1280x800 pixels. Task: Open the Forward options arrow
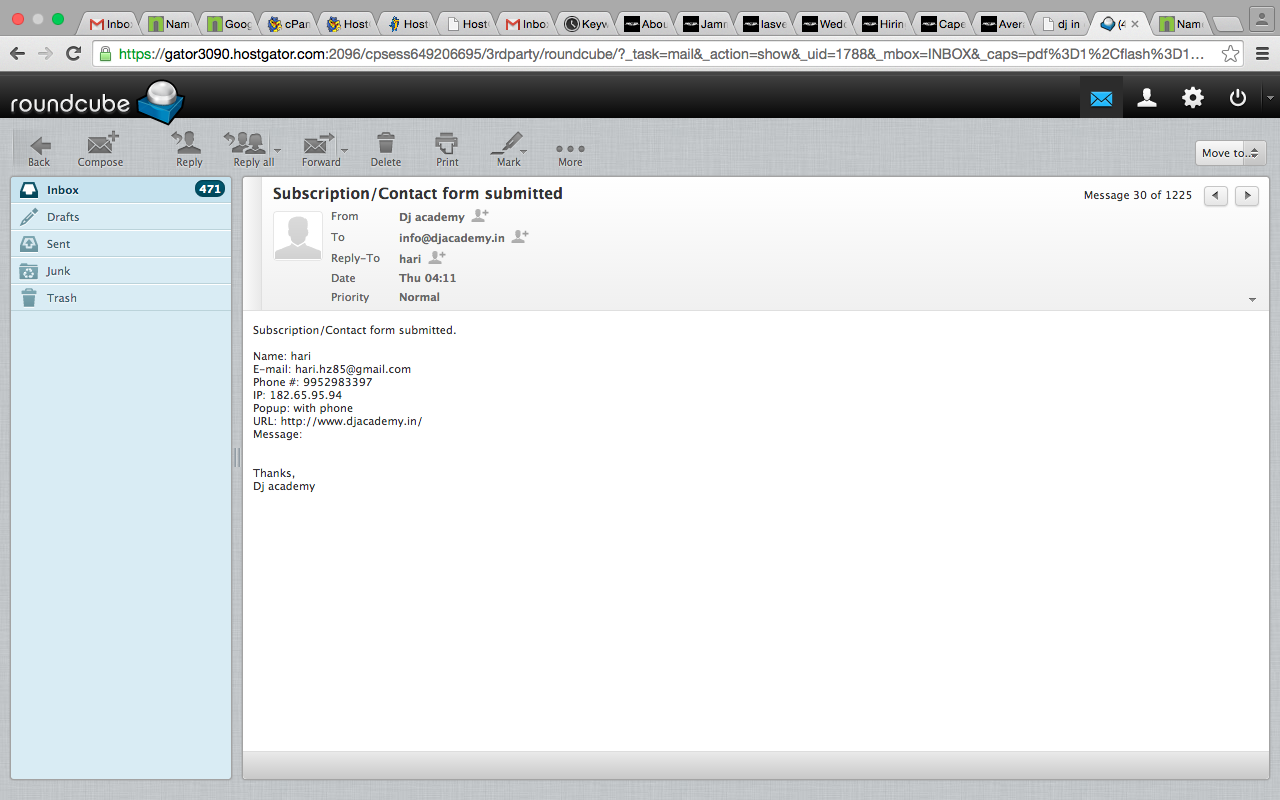click(345, 150)
